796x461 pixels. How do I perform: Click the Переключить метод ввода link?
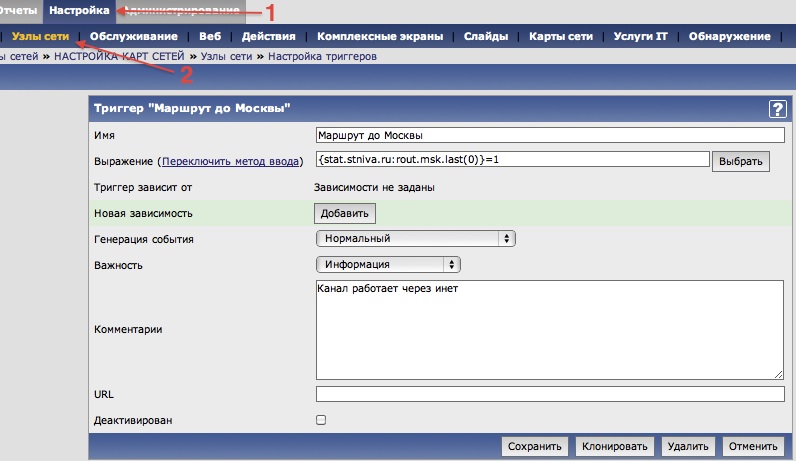[231, 161]
